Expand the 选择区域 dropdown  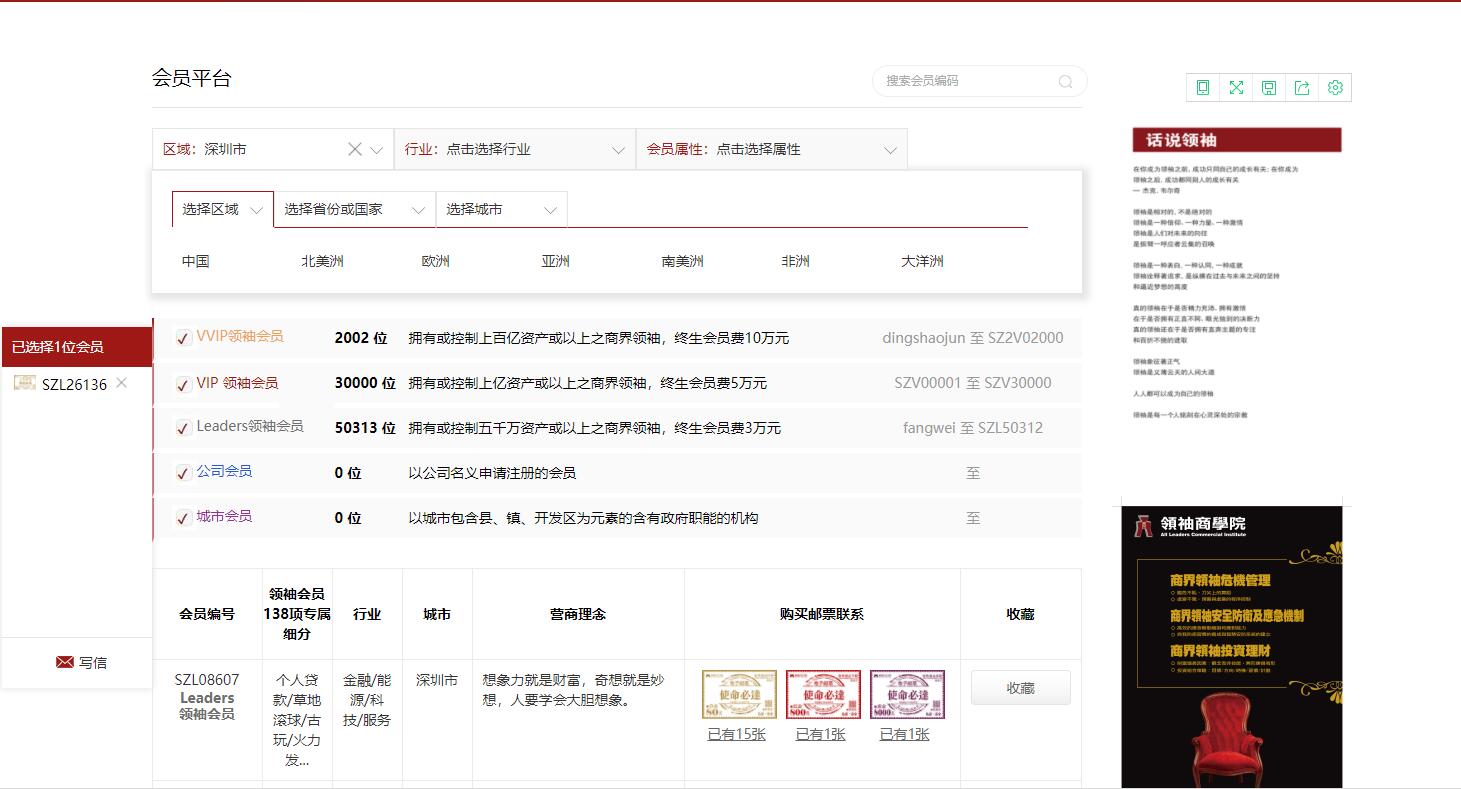[222, 210]
